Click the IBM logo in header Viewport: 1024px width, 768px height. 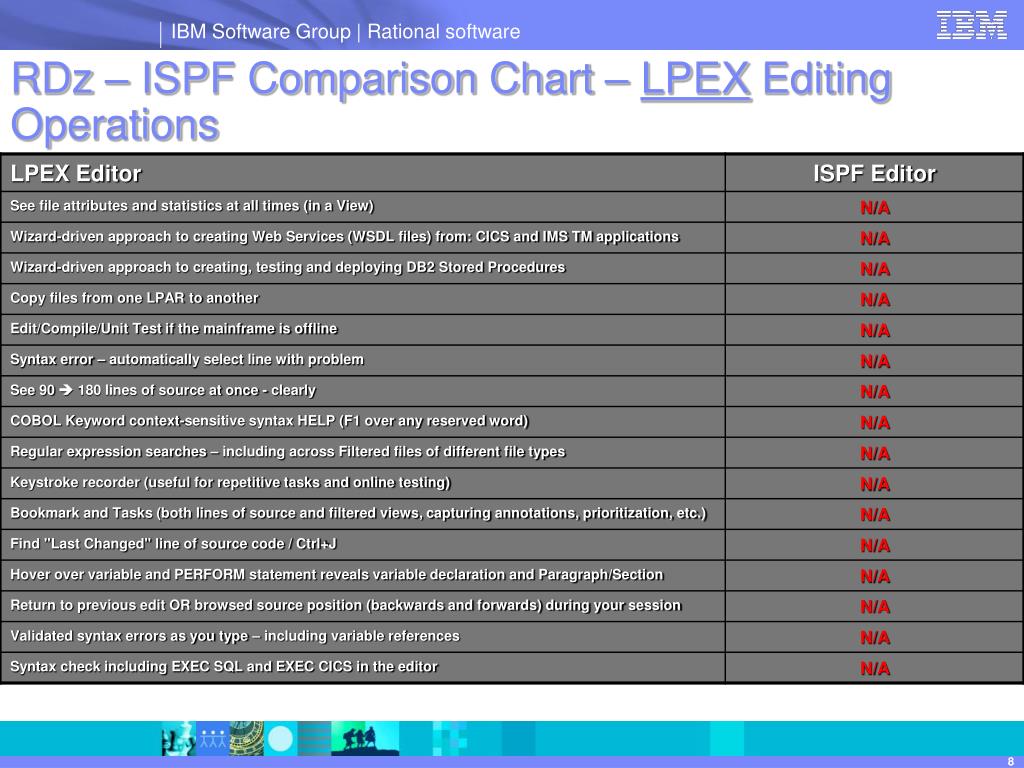[971, 25]
